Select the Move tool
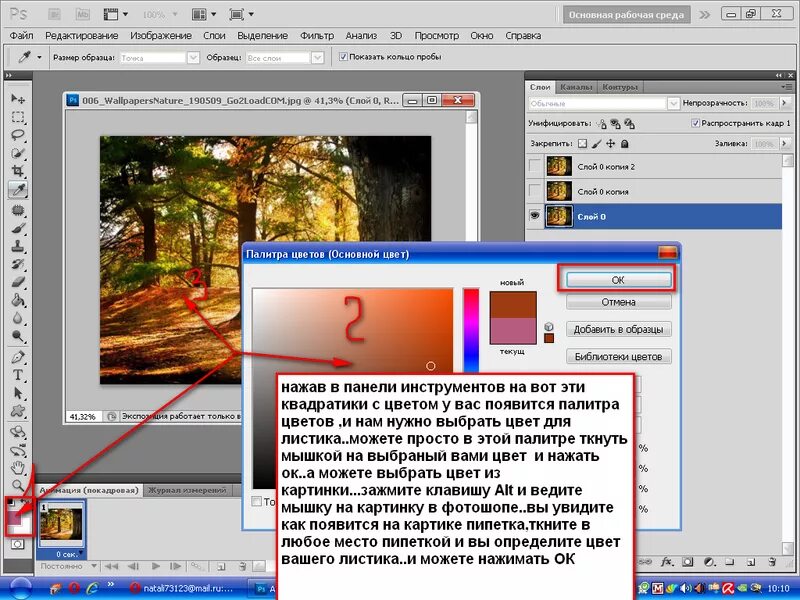Screen dimensions: 800x600 pyautogui.click(x=18, y=98)
